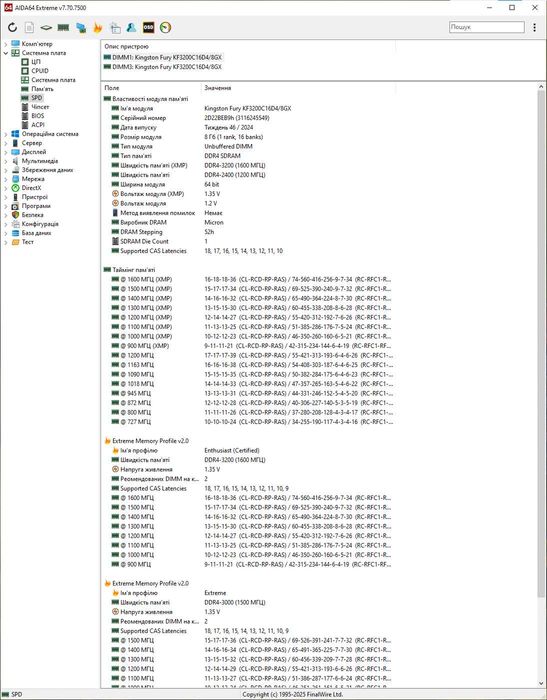Click the flat disk benchmark toolbar icon
The image size is (547, 700).
[46, 28]
